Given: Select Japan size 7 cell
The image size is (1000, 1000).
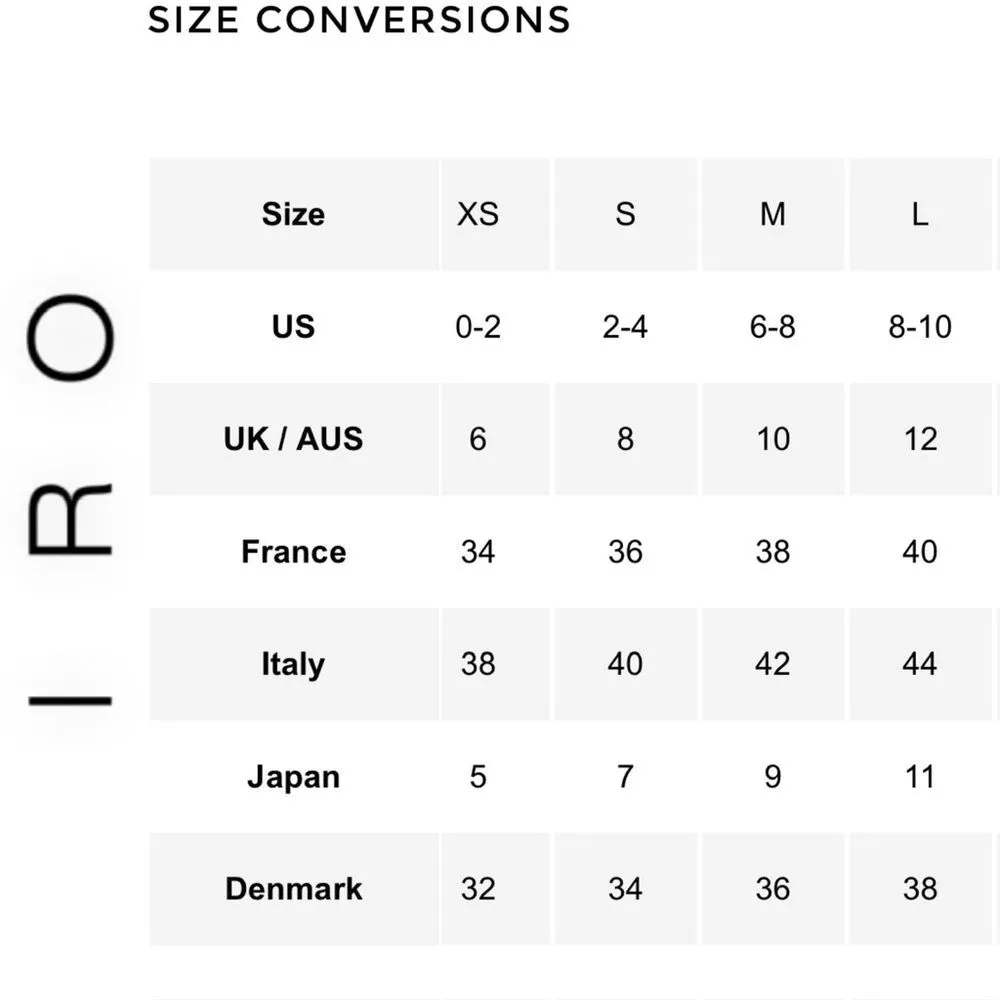Looking at the screenshot, I should point(625,777).
